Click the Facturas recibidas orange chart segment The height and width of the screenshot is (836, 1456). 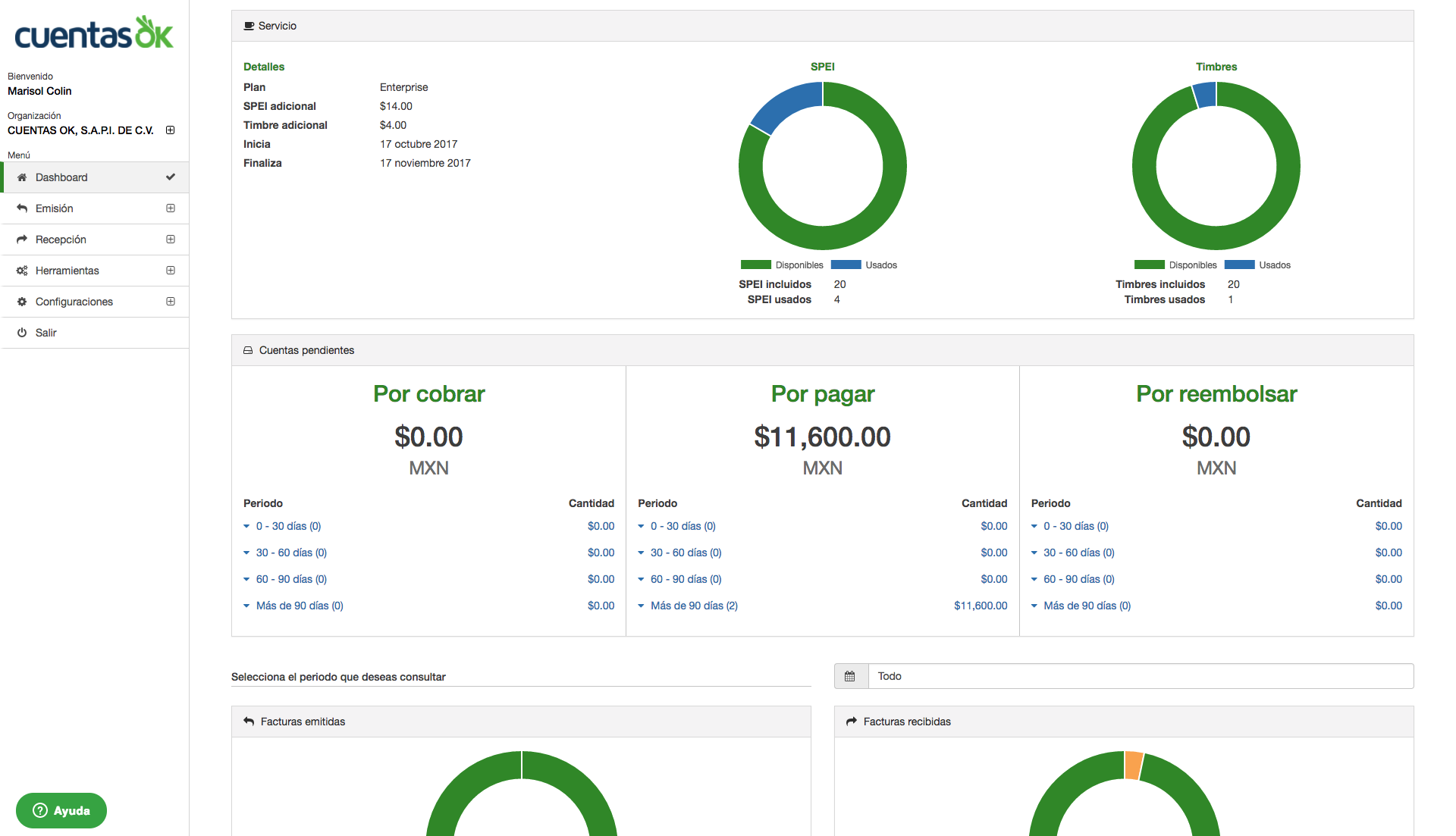click(1134, 765)
